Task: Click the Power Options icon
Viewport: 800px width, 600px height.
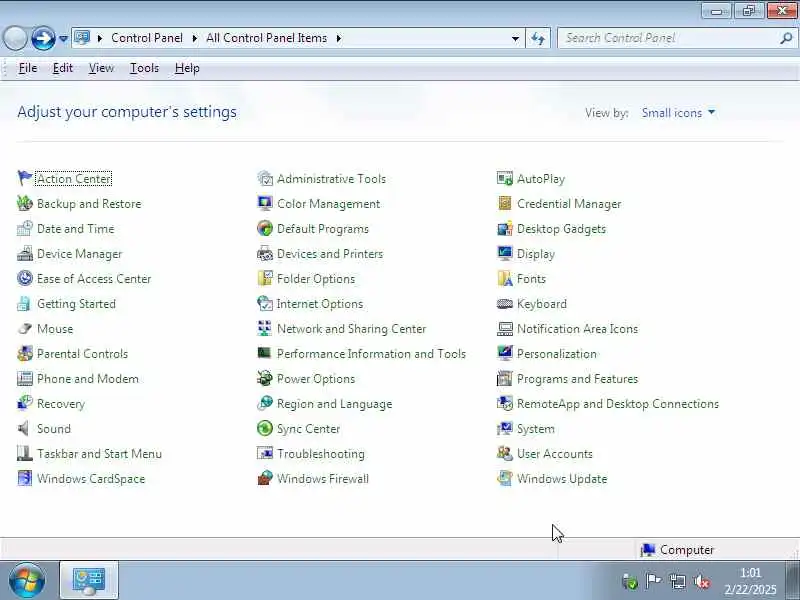Action: 265,378
